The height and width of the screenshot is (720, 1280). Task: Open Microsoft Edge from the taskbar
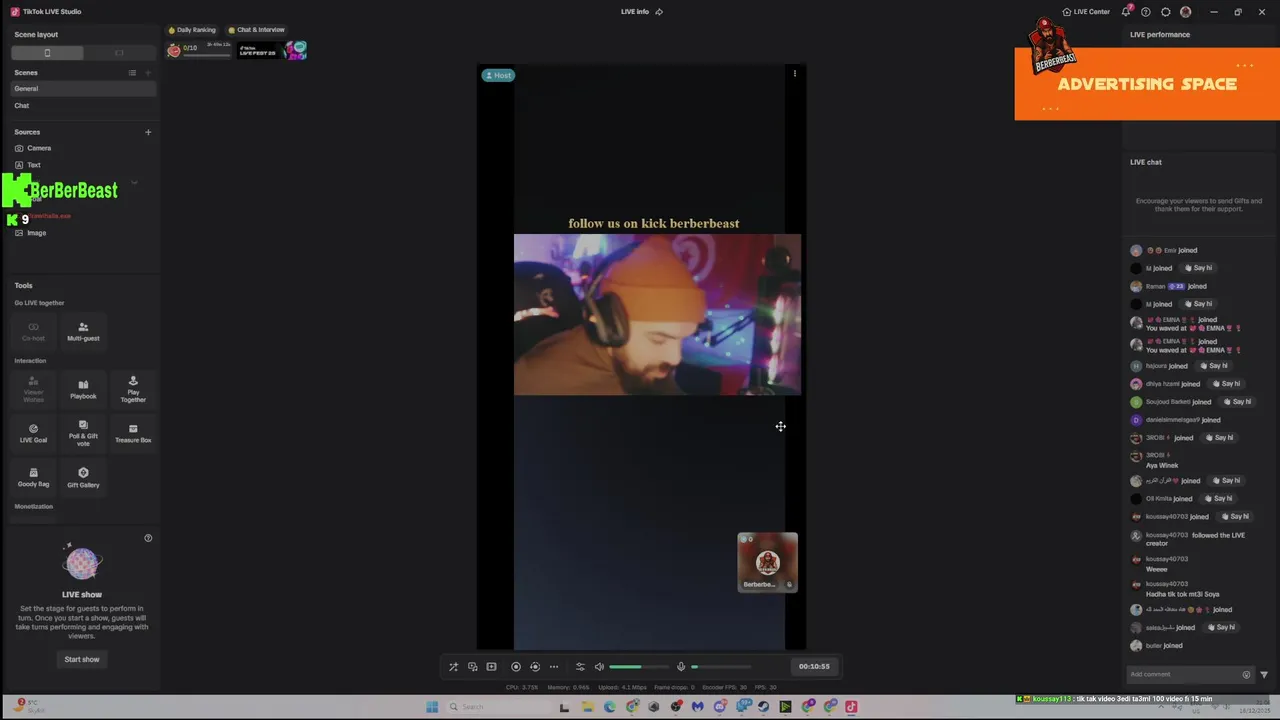coord(609,707)
